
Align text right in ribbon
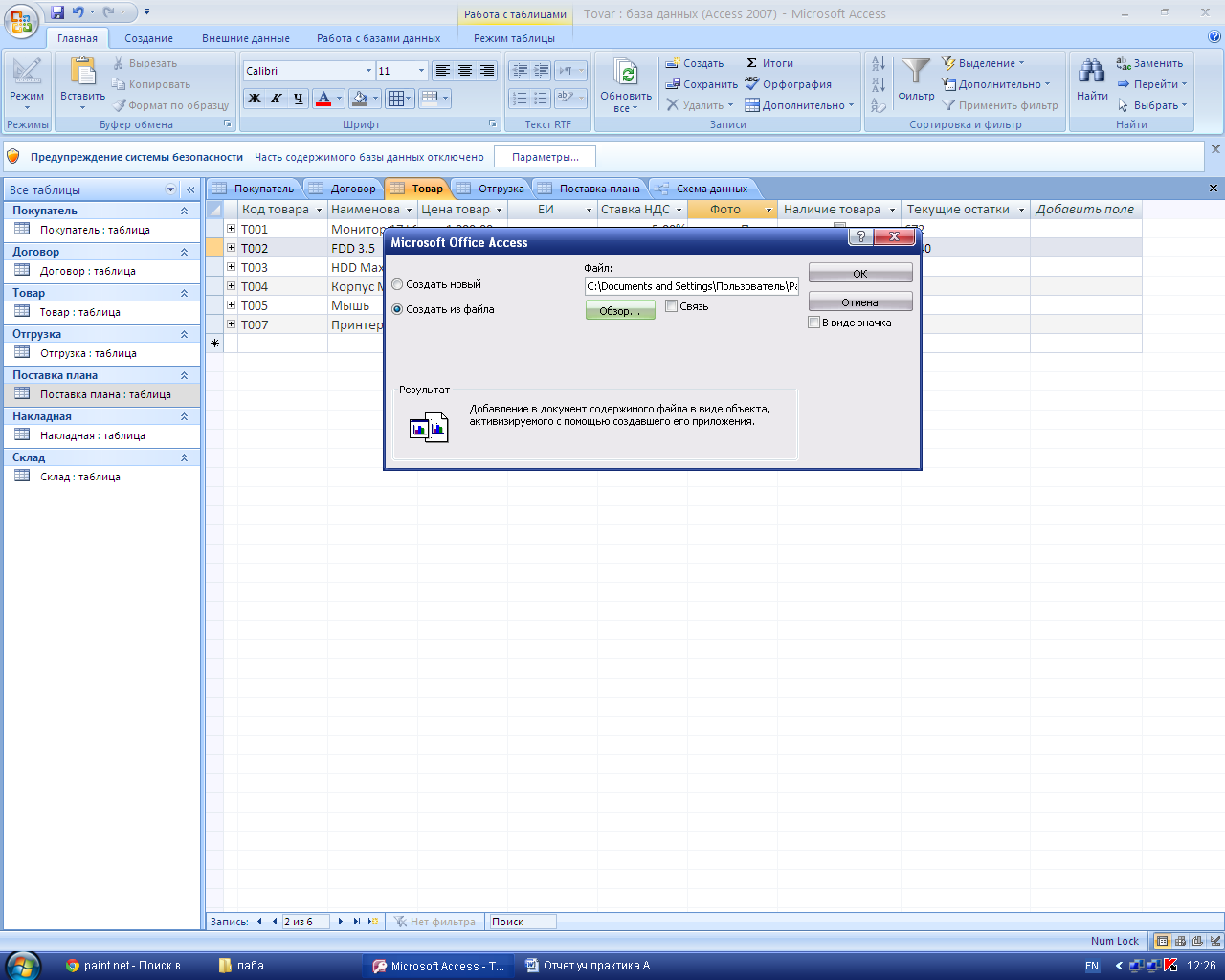tap(487, 71)
